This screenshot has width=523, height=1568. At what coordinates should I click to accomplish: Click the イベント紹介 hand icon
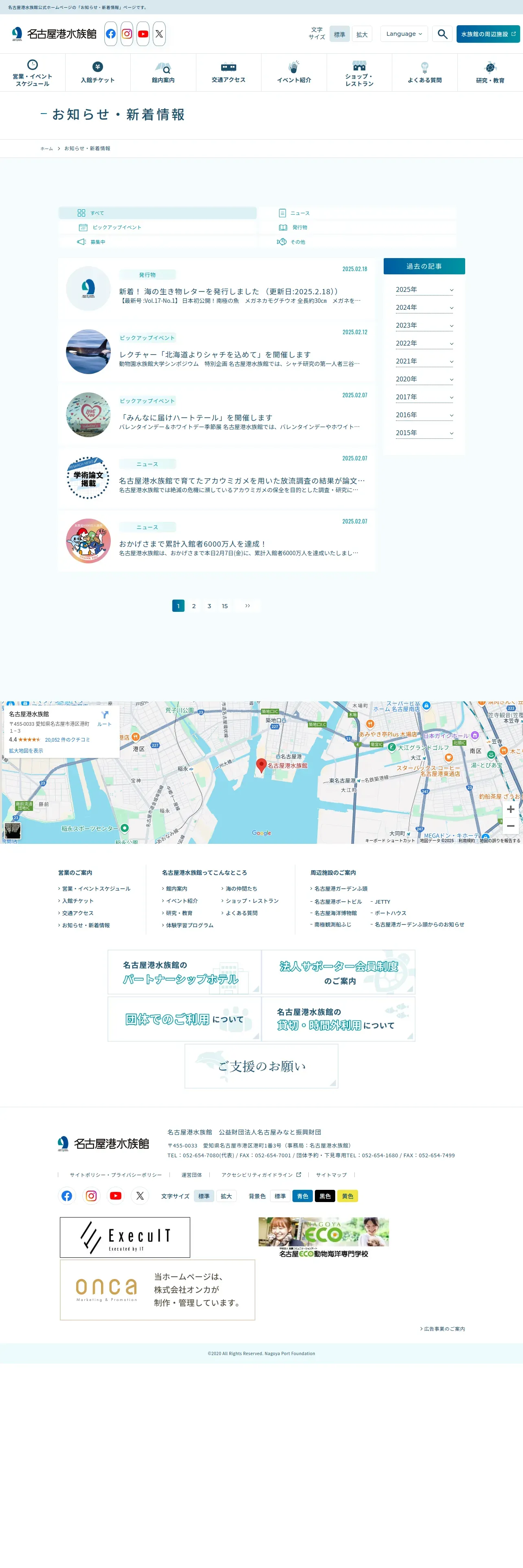click(x=294, y=66)
